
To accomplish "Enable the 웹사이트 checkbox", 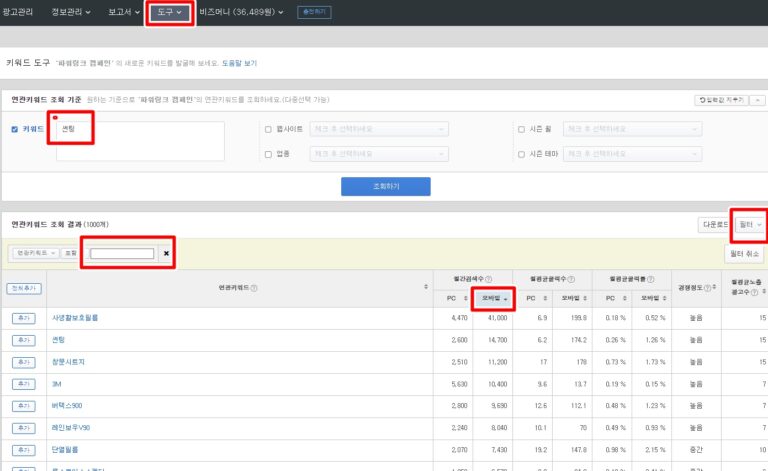I will pos(267,129).
